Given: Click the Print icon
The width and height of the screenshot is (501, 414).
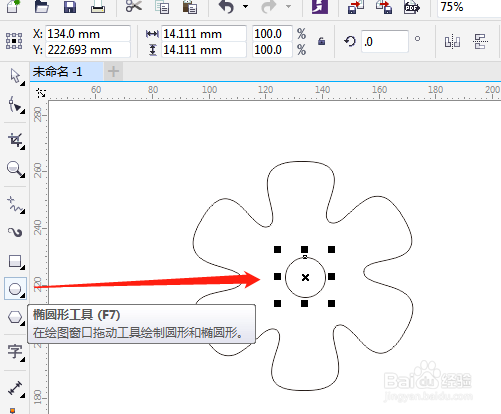Looking at the screenshot, I should point(98,6).
